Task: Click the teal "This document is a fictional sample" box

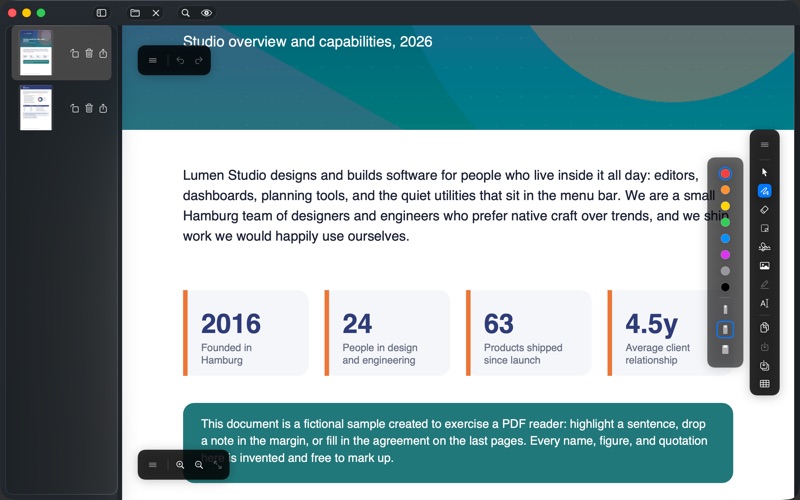Action: point(458,442)
